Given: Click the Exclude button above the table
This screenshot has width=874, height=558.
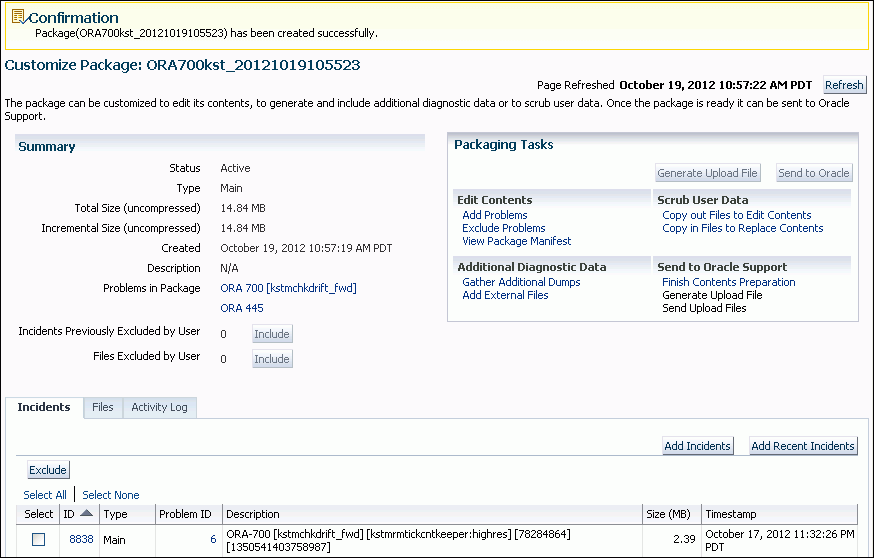Looking at the screenshot, I should pyautogui.click(x=48, y=470).
